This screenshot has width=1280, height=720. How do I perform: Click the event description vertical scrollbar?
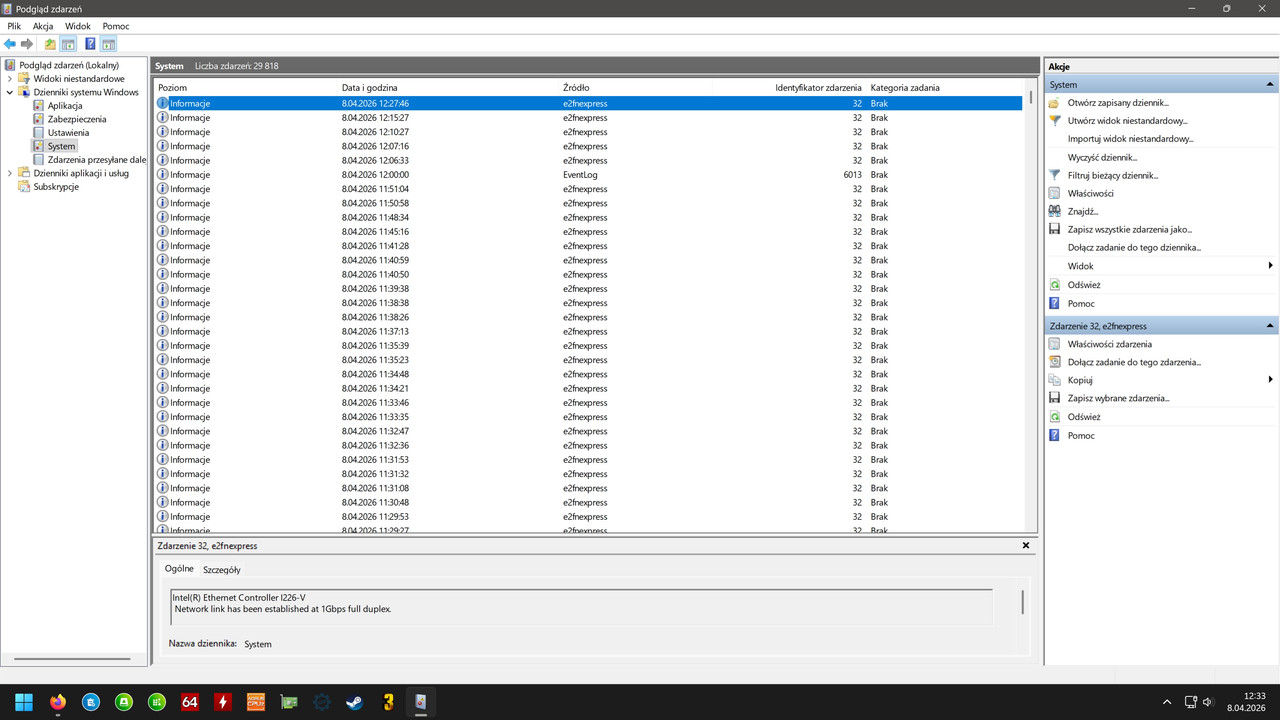pos(1022,602)
